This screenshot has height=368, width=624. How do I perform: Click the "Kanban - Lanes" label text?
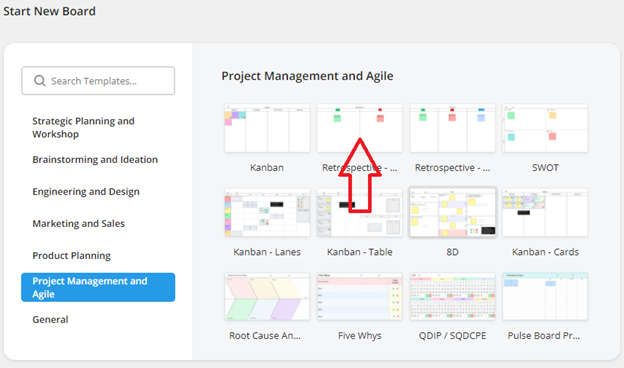[267, 252]
